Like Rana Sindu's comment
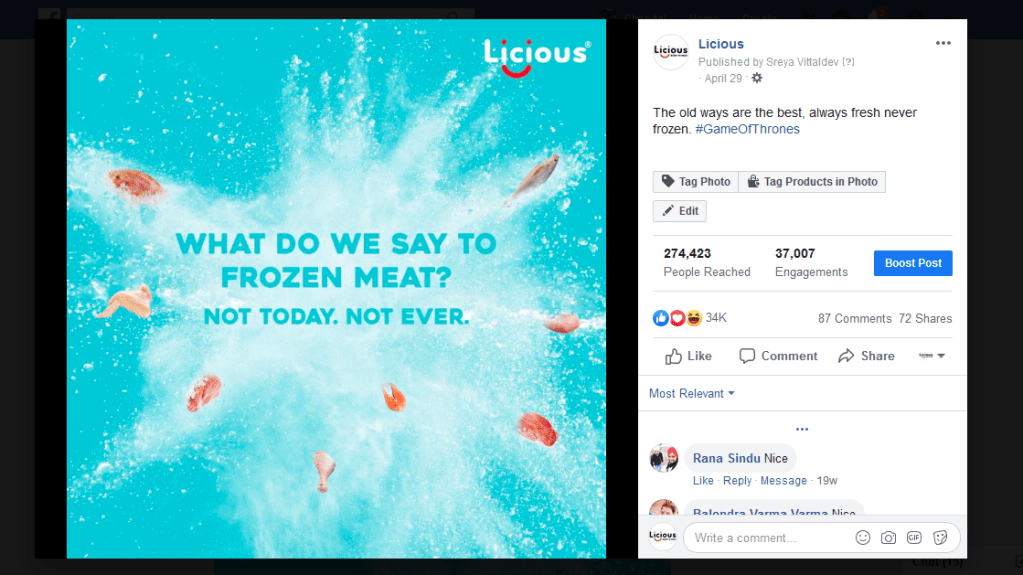 click(x=702, y=481)
